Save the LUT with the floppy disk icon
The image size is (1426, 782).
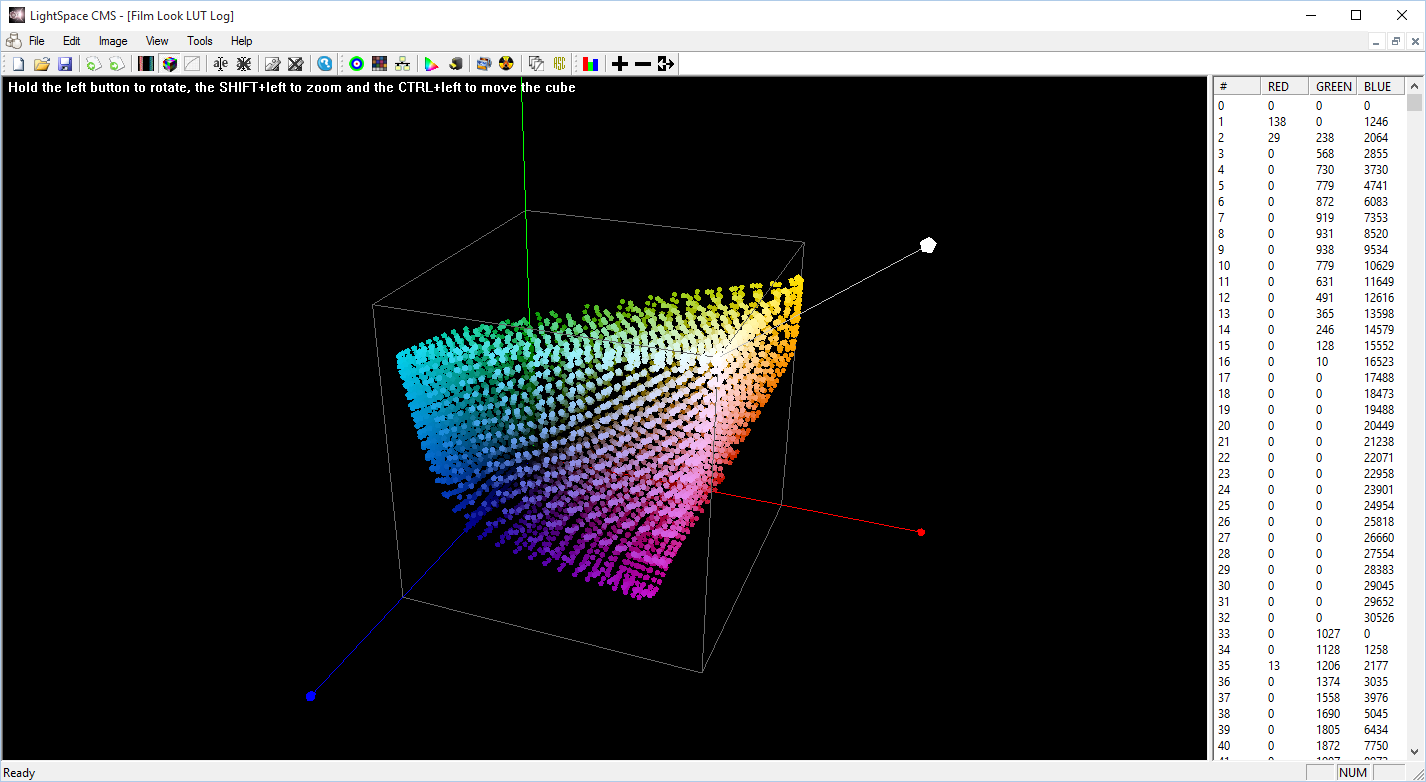(x=64, y=64)
